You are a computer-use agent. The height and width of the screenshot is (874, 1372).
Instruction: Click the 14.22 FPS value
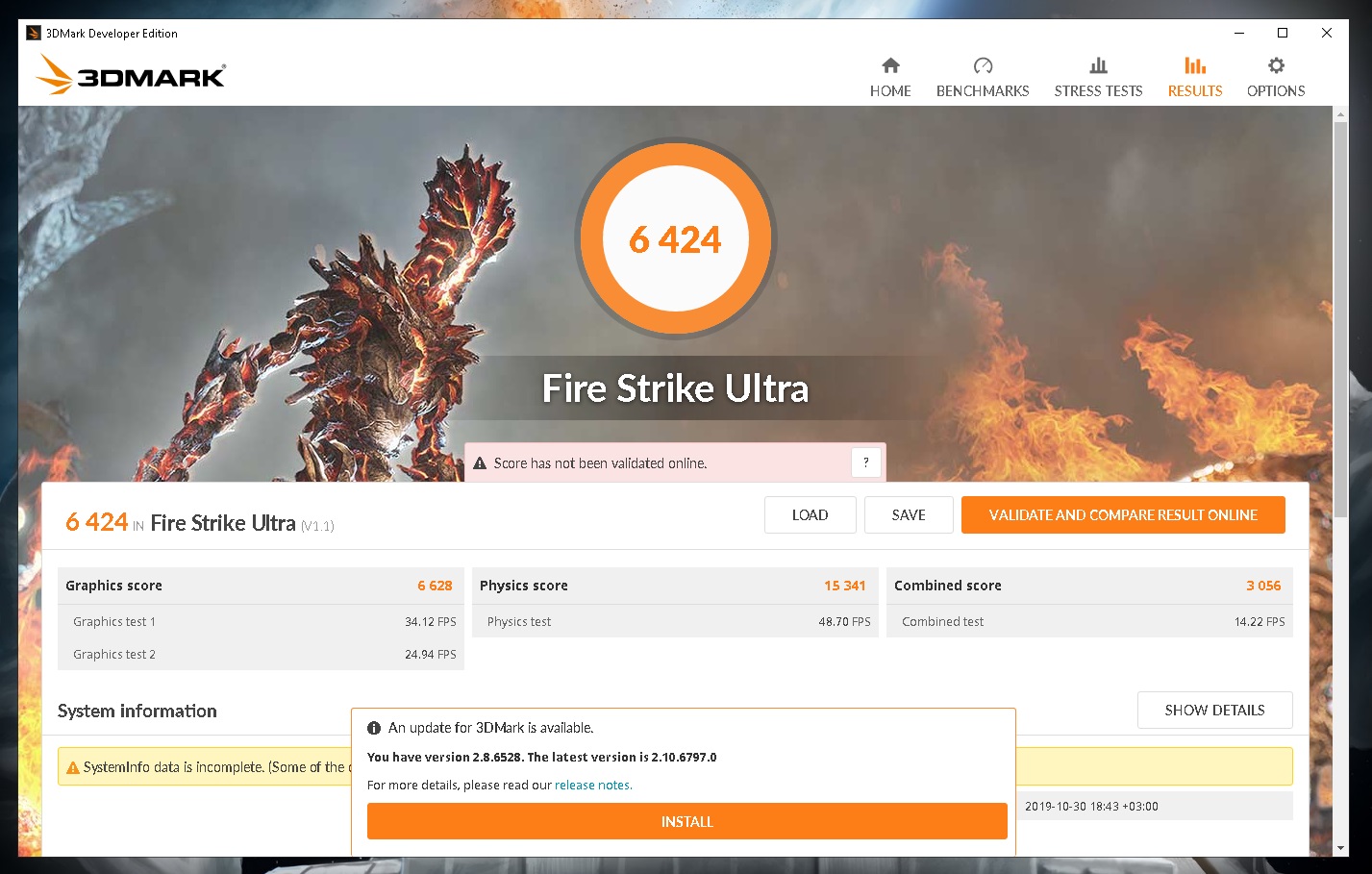point(1260,622)
